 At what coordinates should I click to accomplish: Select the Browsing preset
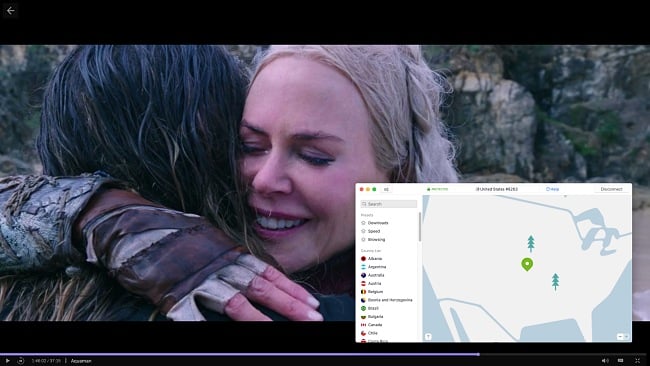[x=376, y=239]
